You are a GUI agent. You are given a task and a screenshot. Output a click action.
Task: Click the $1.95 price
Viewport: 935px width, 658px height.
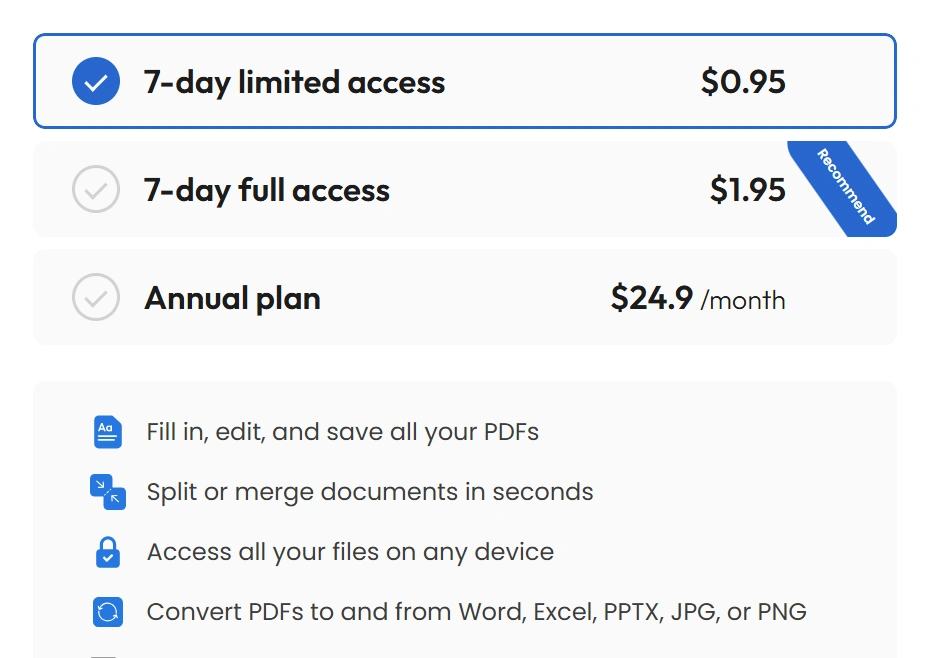[x=747, y=190]
